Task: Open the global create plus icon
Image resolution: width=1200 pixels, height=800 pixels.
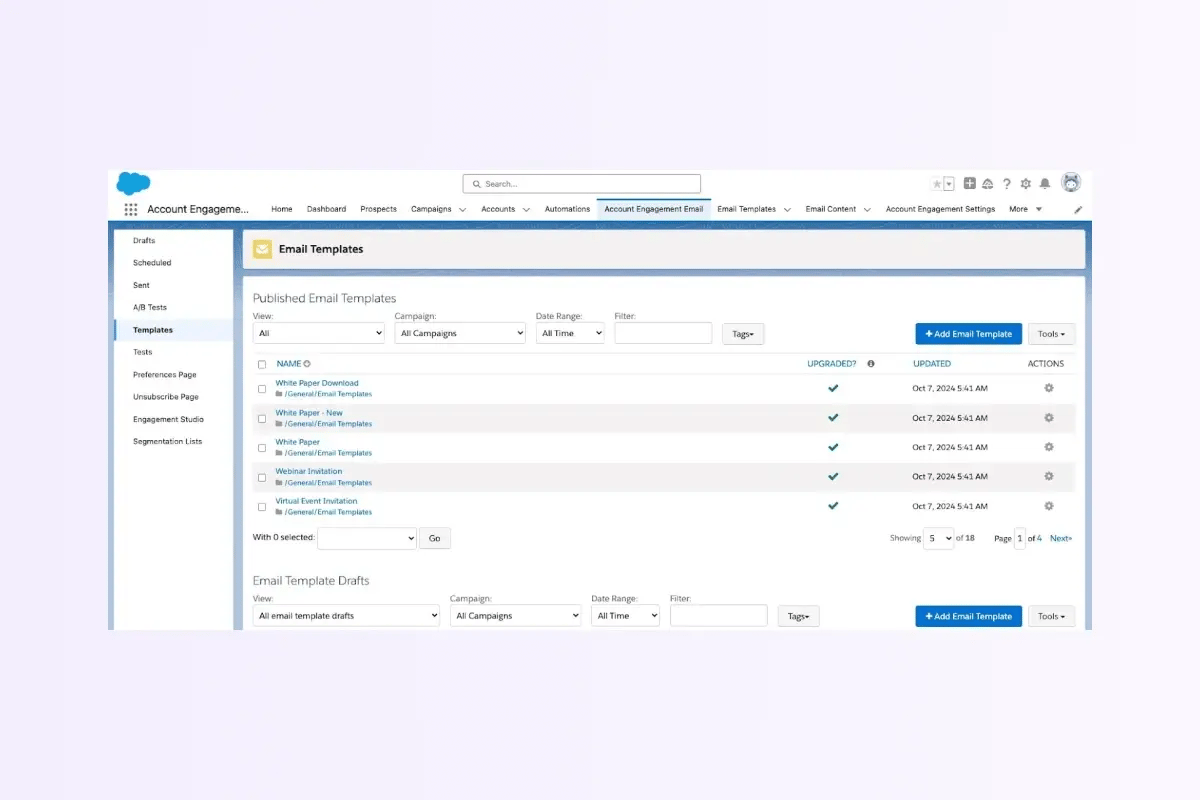Action: [x=968, y=183]
